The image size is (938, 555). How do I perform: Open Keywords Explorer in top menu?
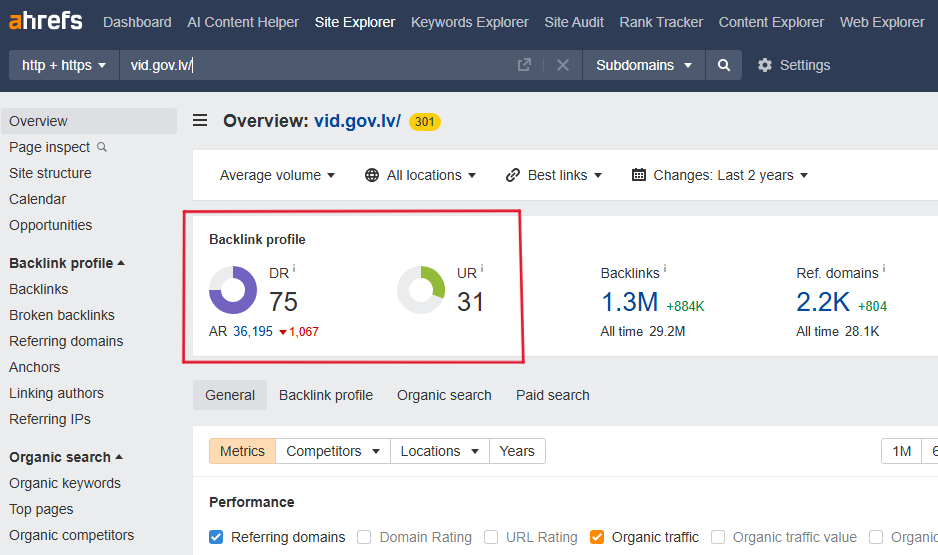[469, 22]
